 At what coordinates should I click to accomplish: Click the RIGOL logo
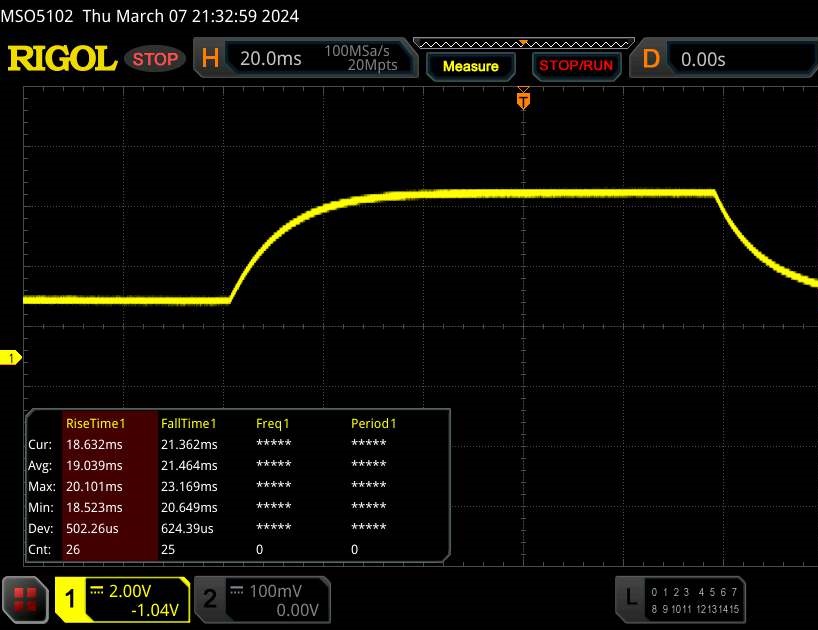[62, 59]
